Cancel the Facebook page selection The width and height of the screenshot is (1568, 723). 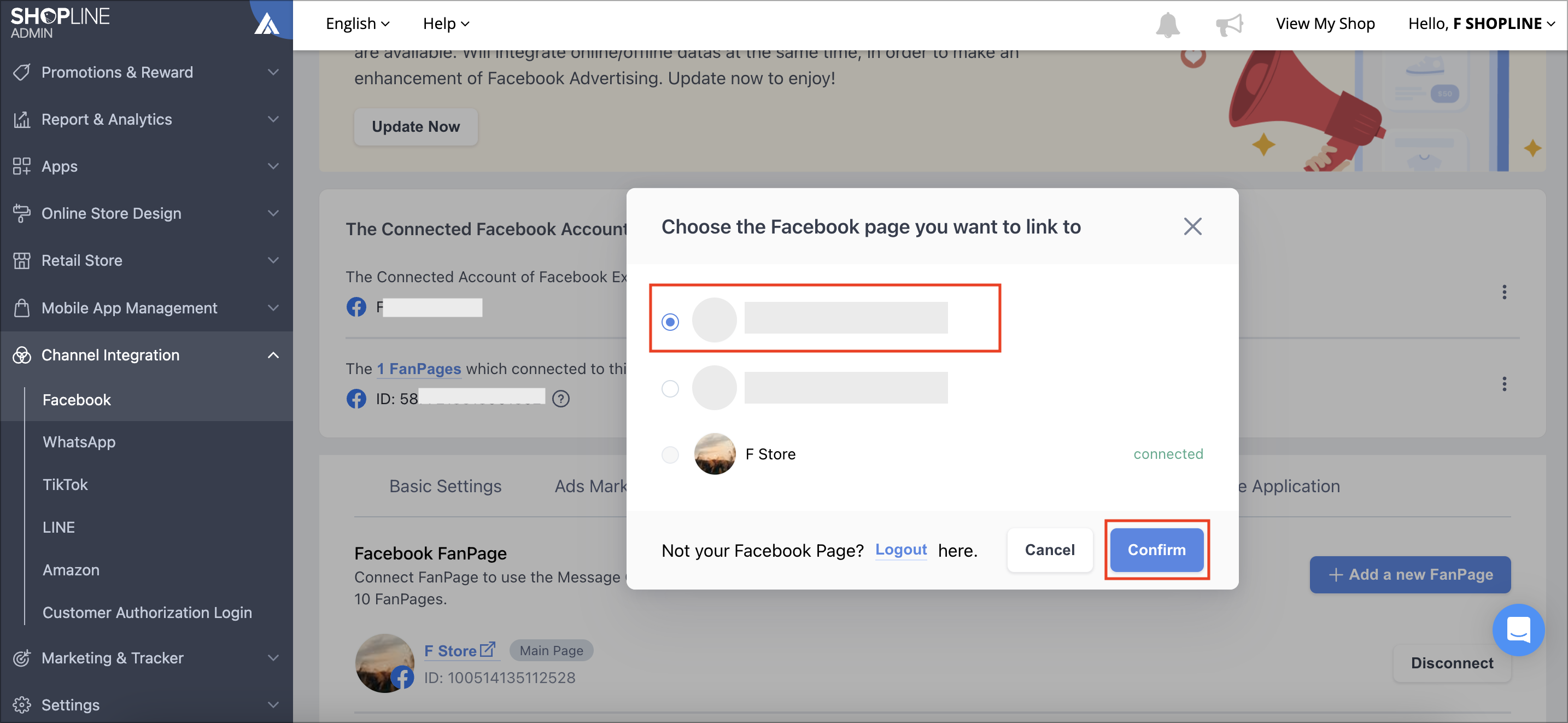[1050, 550]
